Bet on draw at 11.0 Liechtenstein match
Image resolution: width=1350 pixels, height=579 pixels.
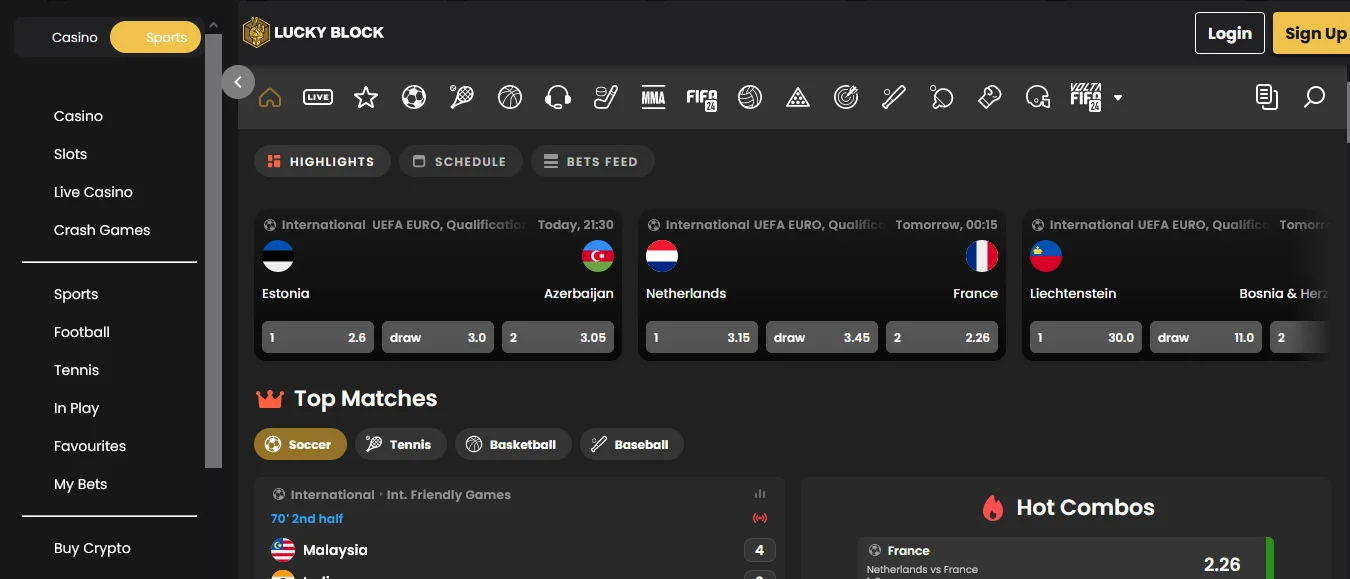click(x=1206, y=337)
